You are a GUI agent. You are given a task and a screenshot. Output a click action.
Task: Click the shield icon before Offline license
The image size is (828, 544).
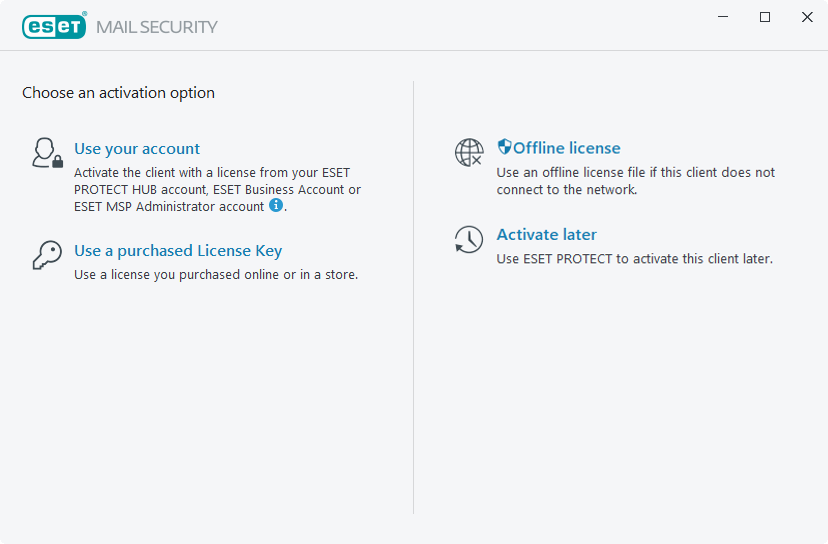504,147
